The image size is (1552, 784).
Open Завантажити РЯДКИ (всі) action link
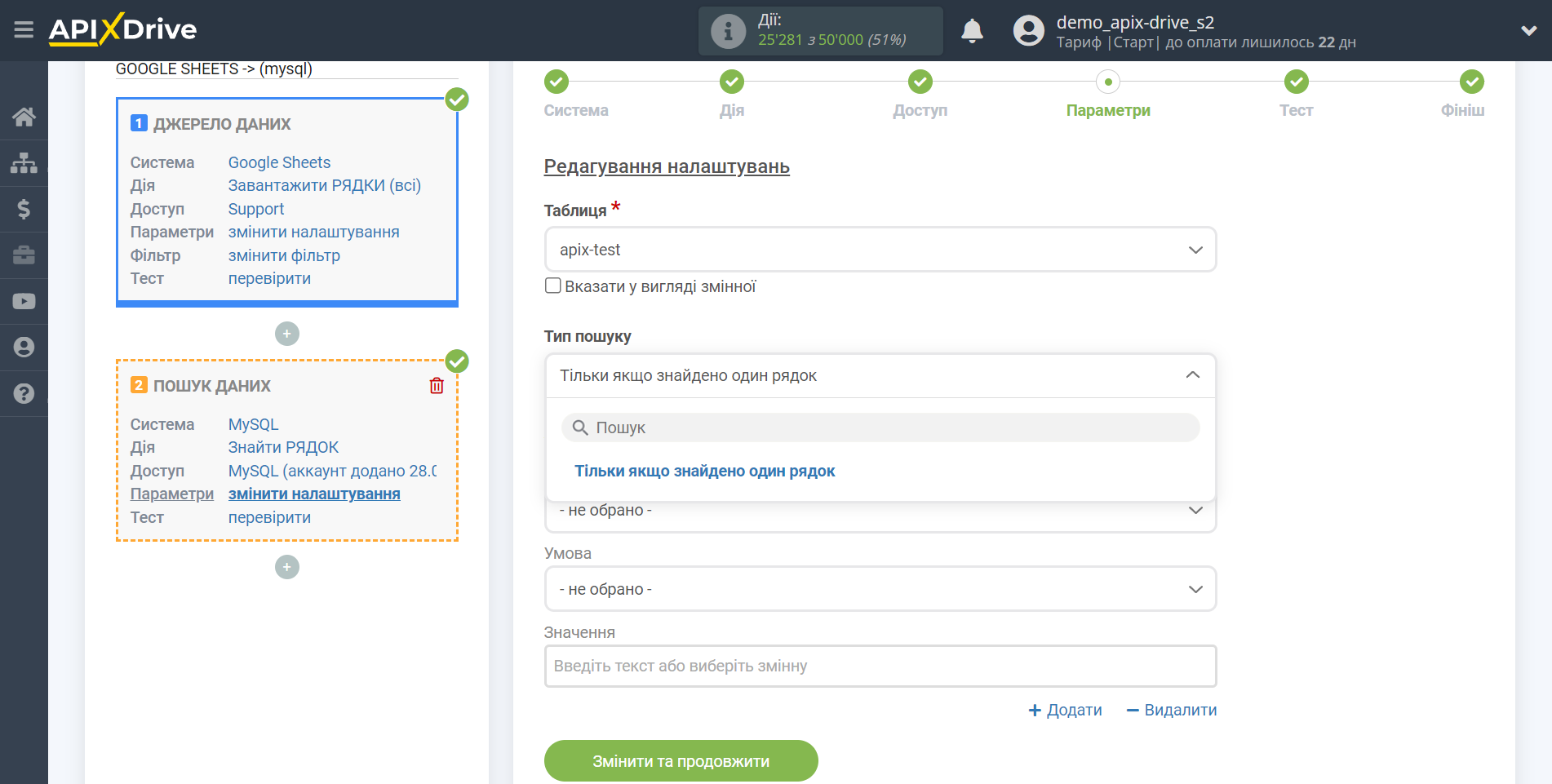click(x=325, y=185)
